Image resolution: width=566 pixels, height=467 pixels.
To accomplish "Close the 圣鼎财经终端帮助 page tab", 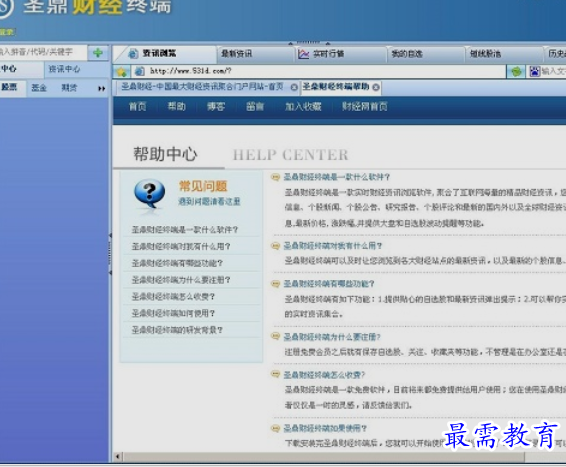I will (x=376, y=87).
